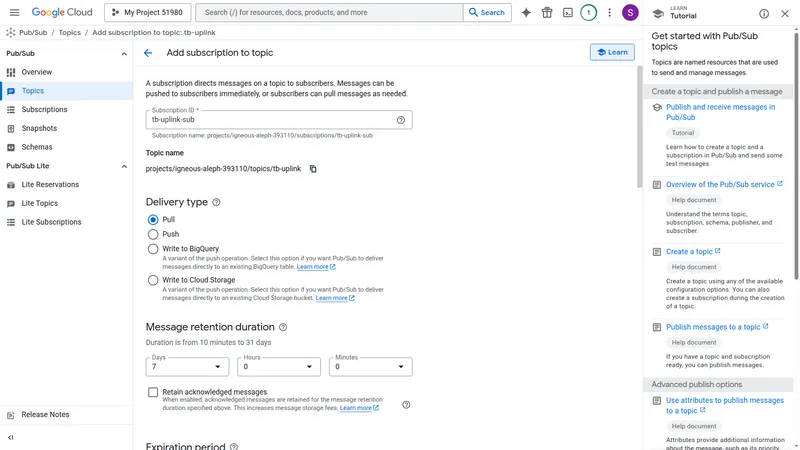The width and height of the screenshot is (800, 450).
Task: Collapse the left navigation sidebar
Action: tap(11, 437)
